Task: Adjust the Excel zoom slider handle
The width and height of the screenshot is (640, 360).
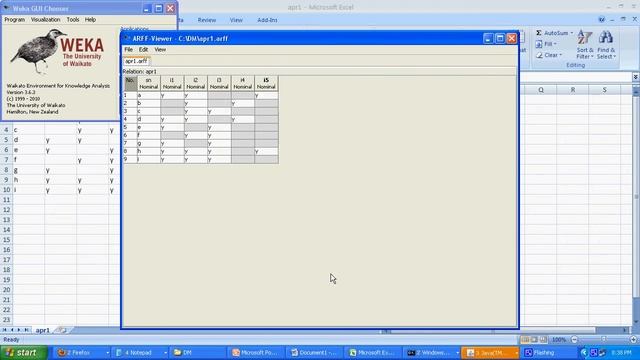Action: (x=604, y=340)
